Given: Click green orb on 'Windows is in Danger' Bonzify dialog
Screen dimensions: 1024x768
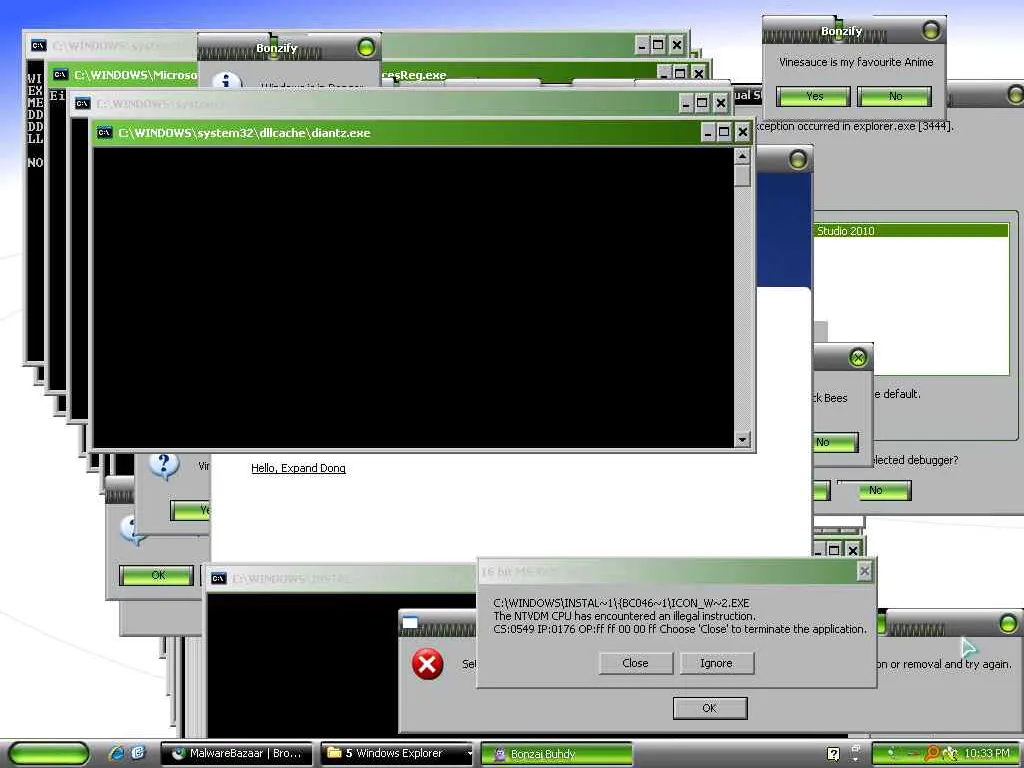Looking at the screenshot, I should [366, 47].
